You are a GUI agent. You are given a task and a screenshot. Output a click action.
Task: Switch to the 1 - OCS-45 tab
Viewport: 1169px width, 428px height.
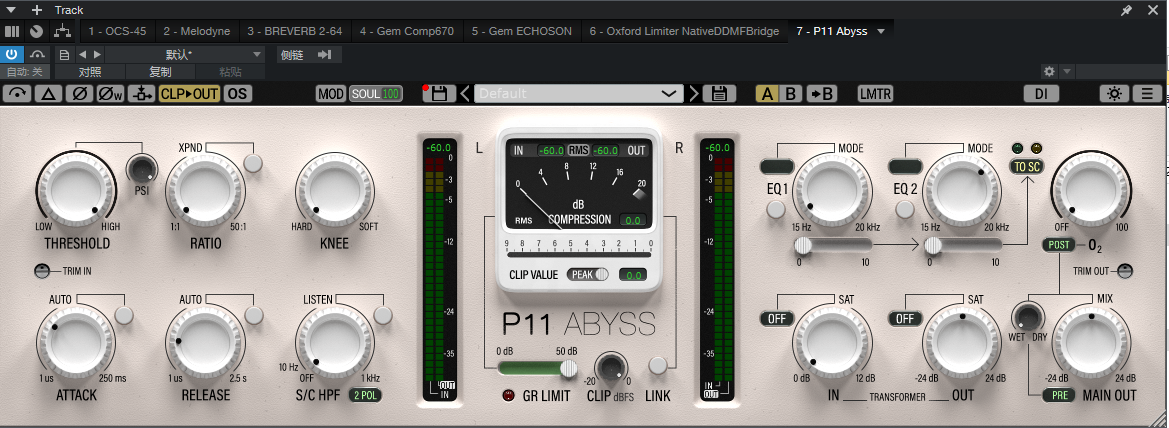pyautogui.click(x=117, y=31)
